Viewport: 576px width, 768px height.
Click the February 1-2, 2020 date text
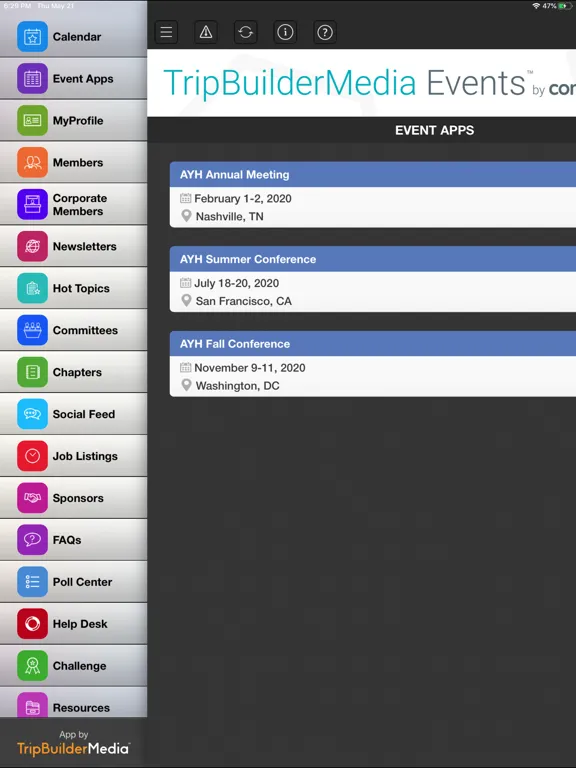(243, 198)
